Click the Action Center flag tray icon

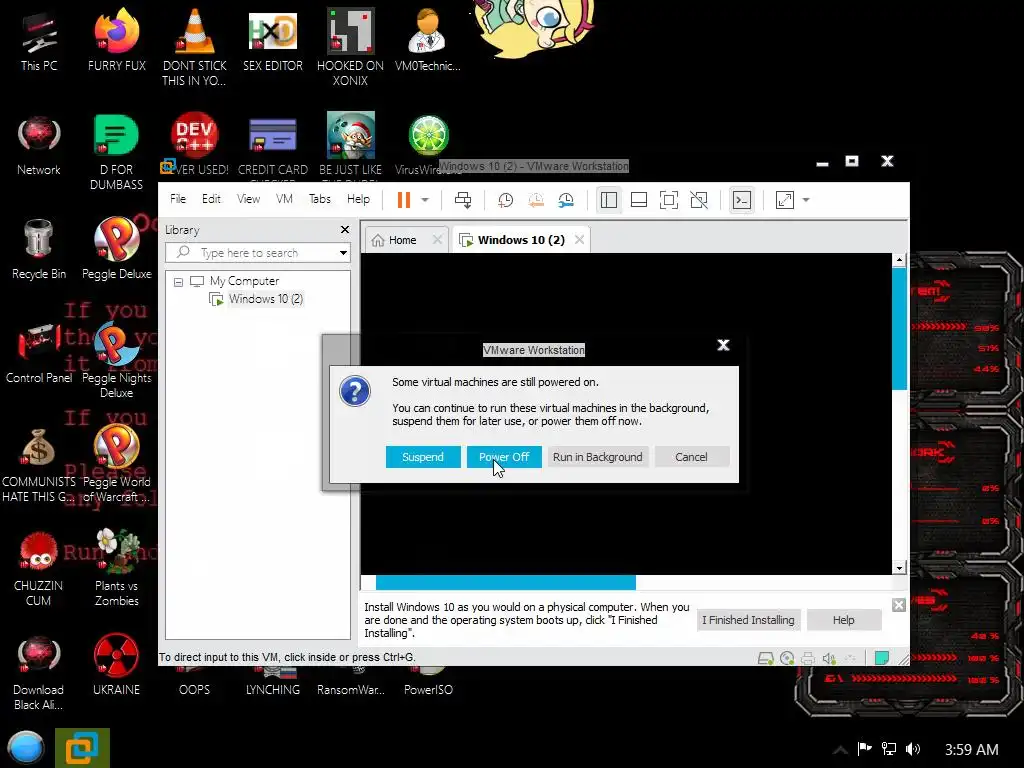(x=865, y=748)
